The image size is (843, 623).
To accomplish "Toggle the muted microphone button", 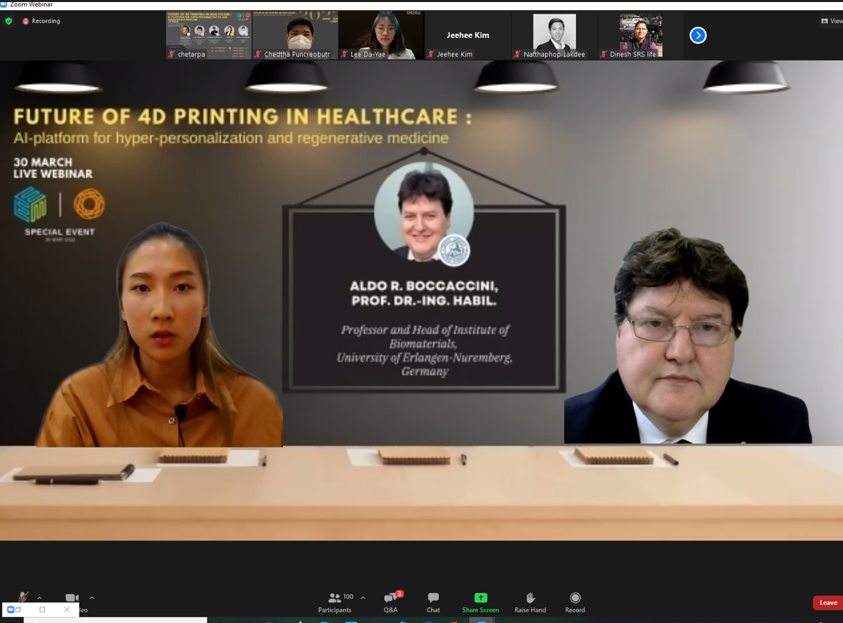I will pos(22,598).
